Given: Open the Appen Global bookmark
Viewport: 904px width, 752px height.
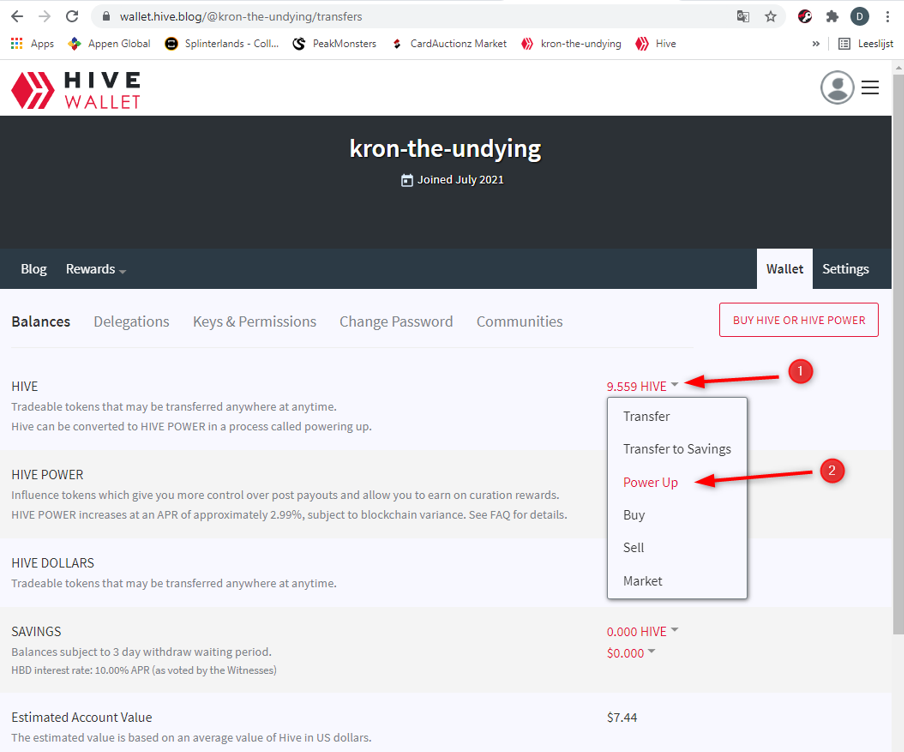Looking at the screenshot, I should (109, 44).
